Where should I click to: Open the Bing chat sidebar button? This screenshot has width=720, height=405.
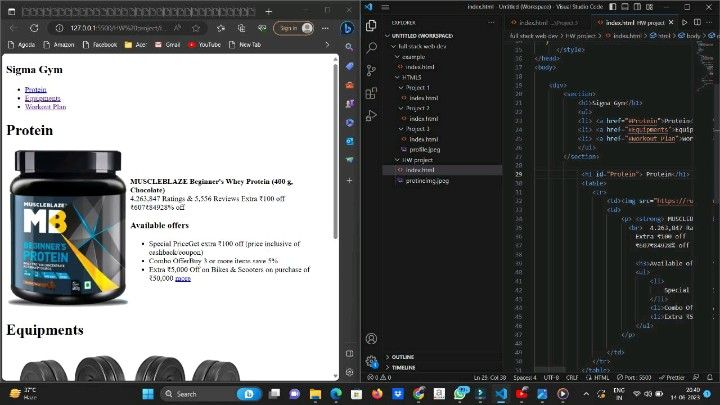pos(348,28)
